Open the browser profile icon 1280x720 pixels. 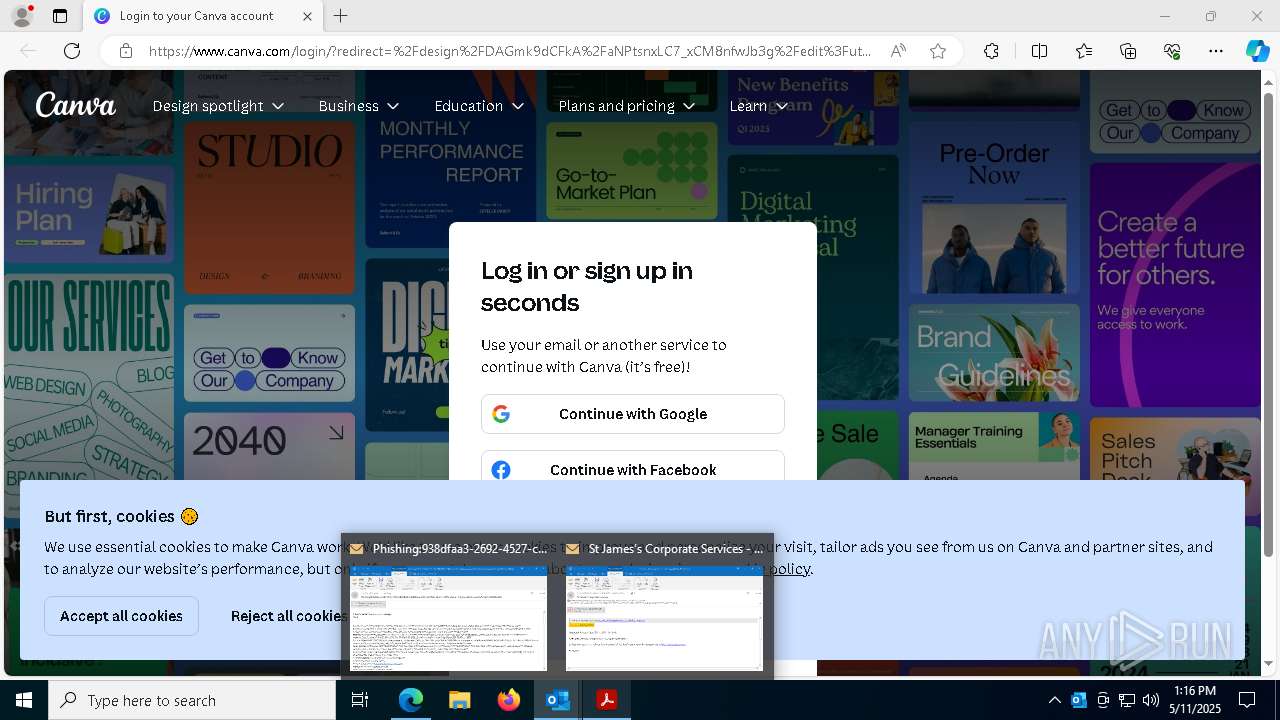tap(21, 16)
